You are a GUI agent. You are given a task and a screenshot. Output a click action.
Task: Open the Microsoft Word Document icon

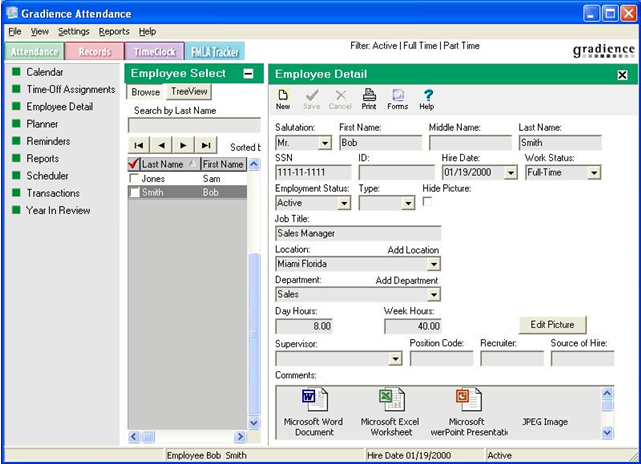tap(311, 400)
